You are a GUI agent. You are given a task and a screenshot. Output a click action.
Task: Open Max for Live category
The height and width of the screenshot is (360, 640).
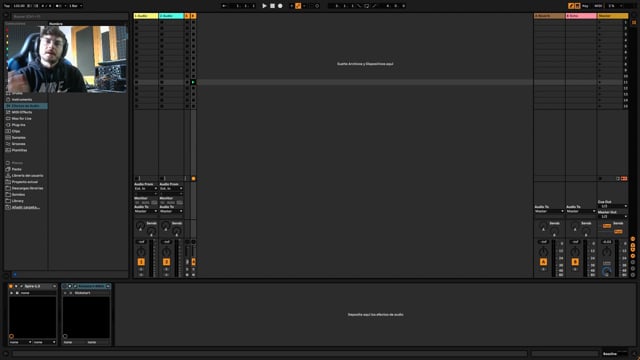(21, 118)
